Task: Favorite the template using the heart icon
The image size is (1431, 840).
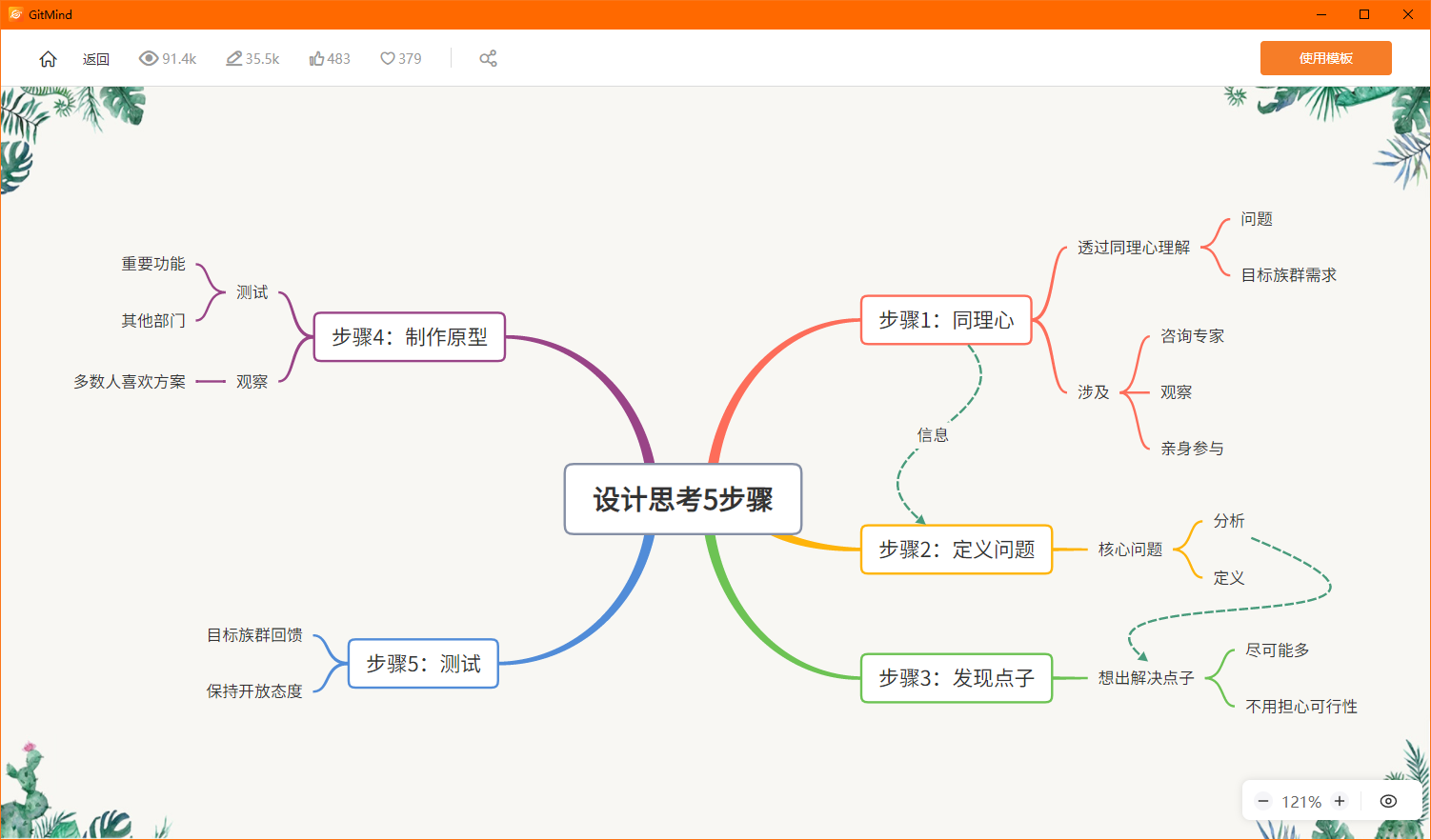Action: coord(387,58)
